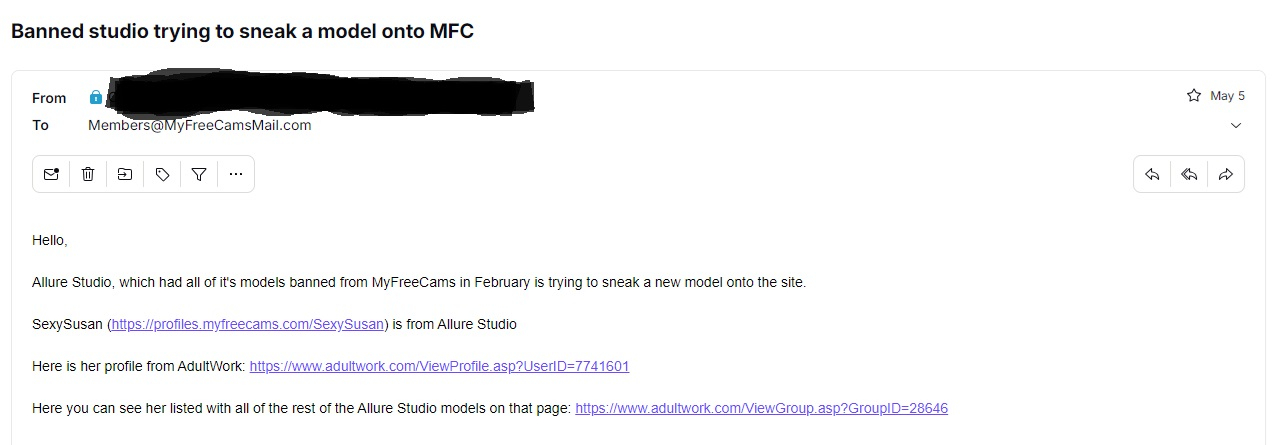View encryption details via the lock icon
The height and width of the screenshot is (445, 1276).
(x=95, y=97)
